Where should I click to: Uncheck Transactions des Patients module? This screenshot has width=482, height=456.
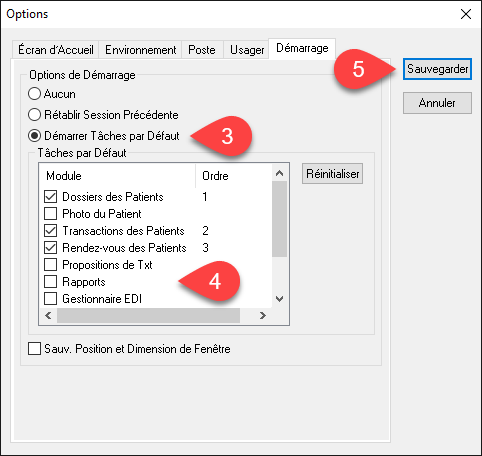click(50, 231)
